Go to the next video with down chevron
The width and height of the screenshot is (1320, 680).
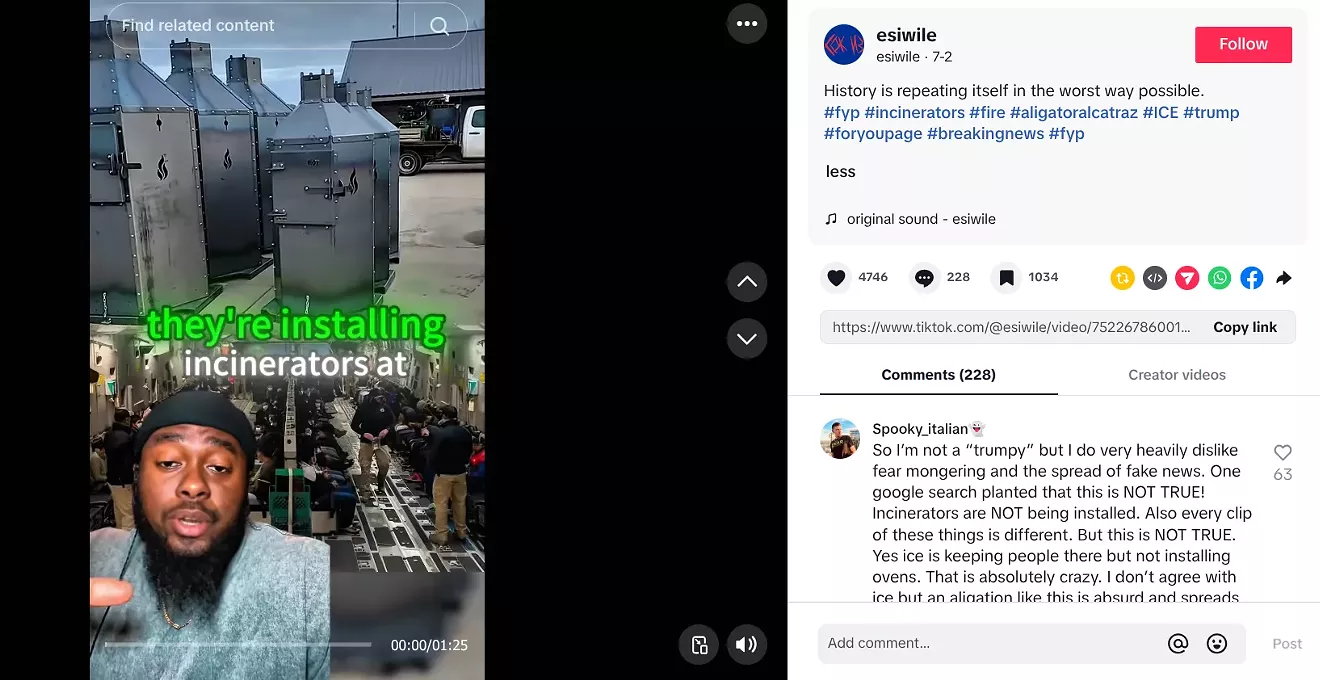coord(747,339)
